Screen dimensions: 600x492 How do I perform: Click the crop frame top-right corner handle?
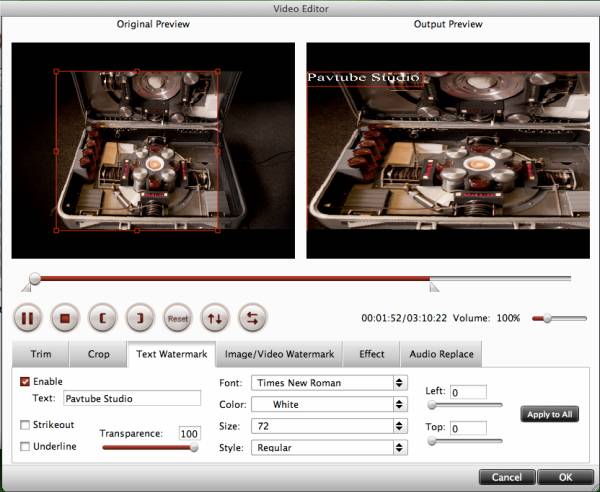coord(218,71)
